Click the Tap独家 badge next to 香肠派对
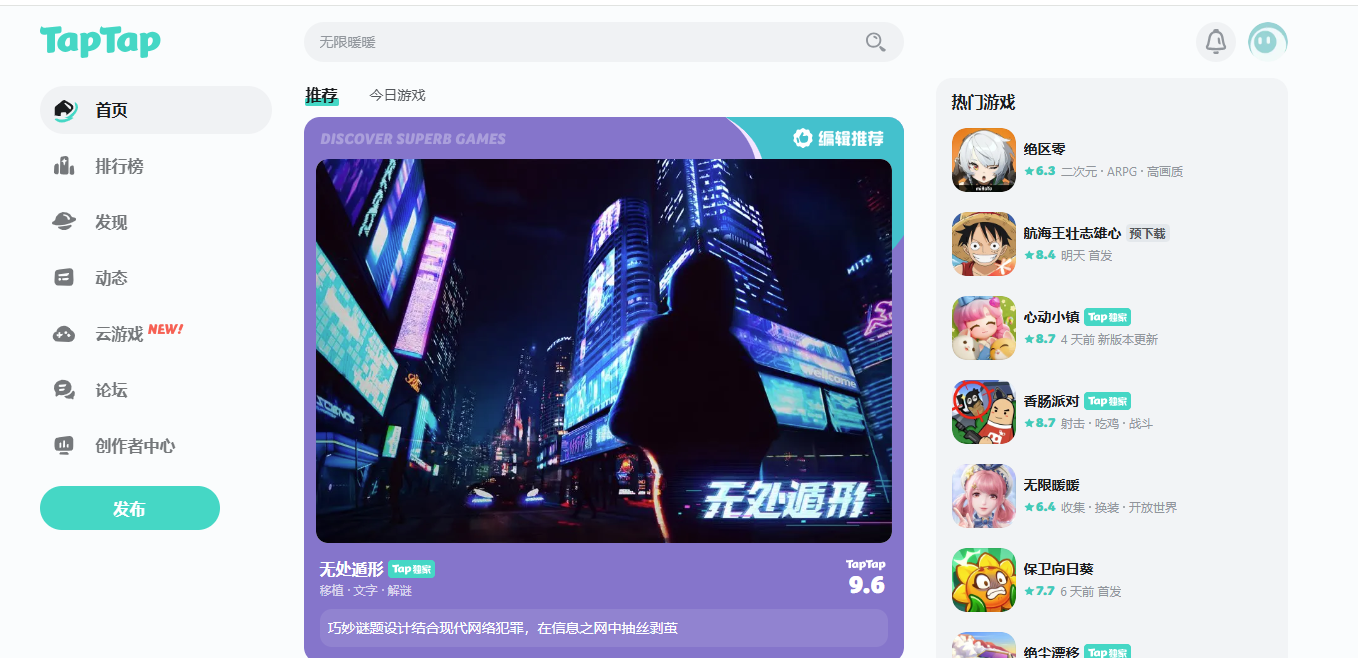1358x658 pixels. pyautogui.click(x=1108, y=401)
